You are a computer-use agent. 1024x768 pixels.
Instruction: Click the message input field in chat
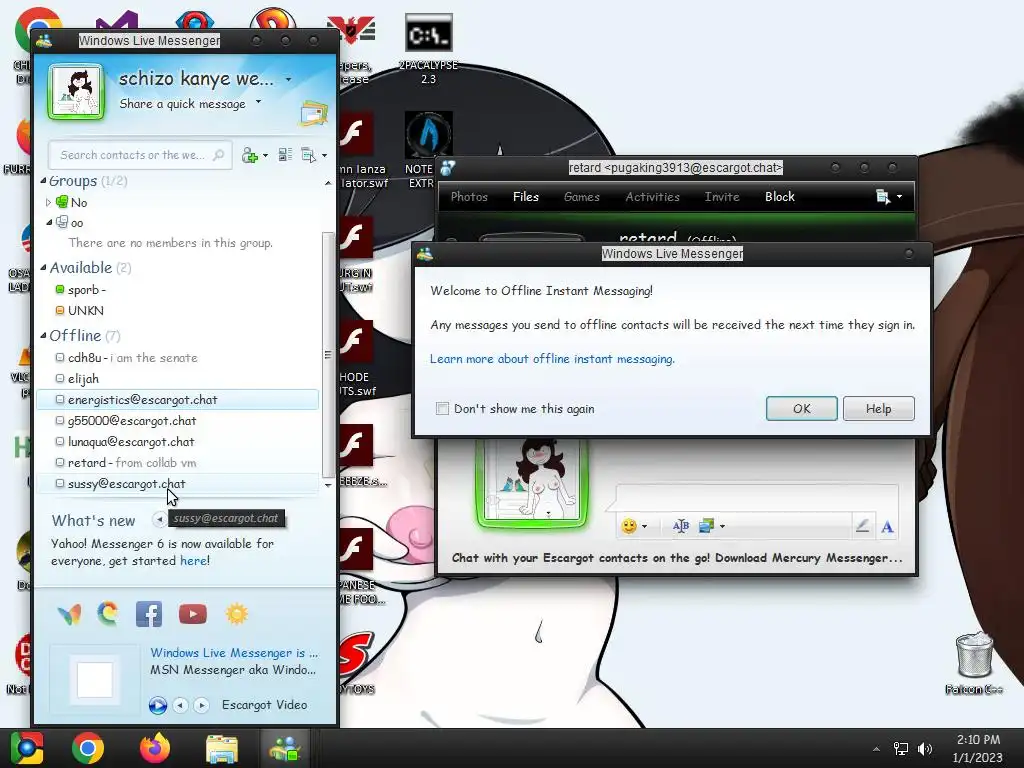(758, 498)
